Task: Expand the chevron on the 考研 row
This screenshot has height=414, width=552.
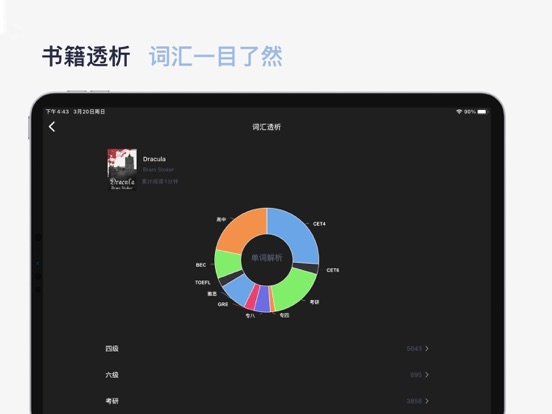Action: click(427, 401)
